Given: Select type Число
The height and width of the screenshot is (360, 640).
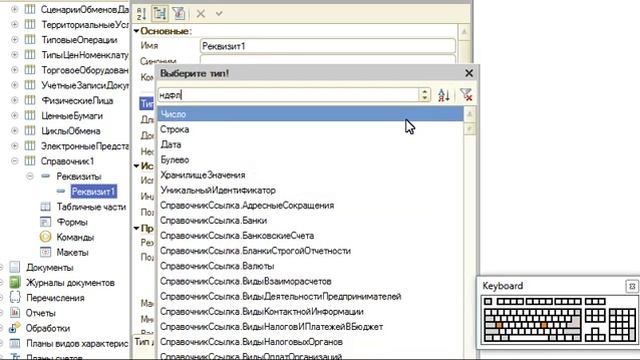Looking at the screenshot, I should 310,114.
